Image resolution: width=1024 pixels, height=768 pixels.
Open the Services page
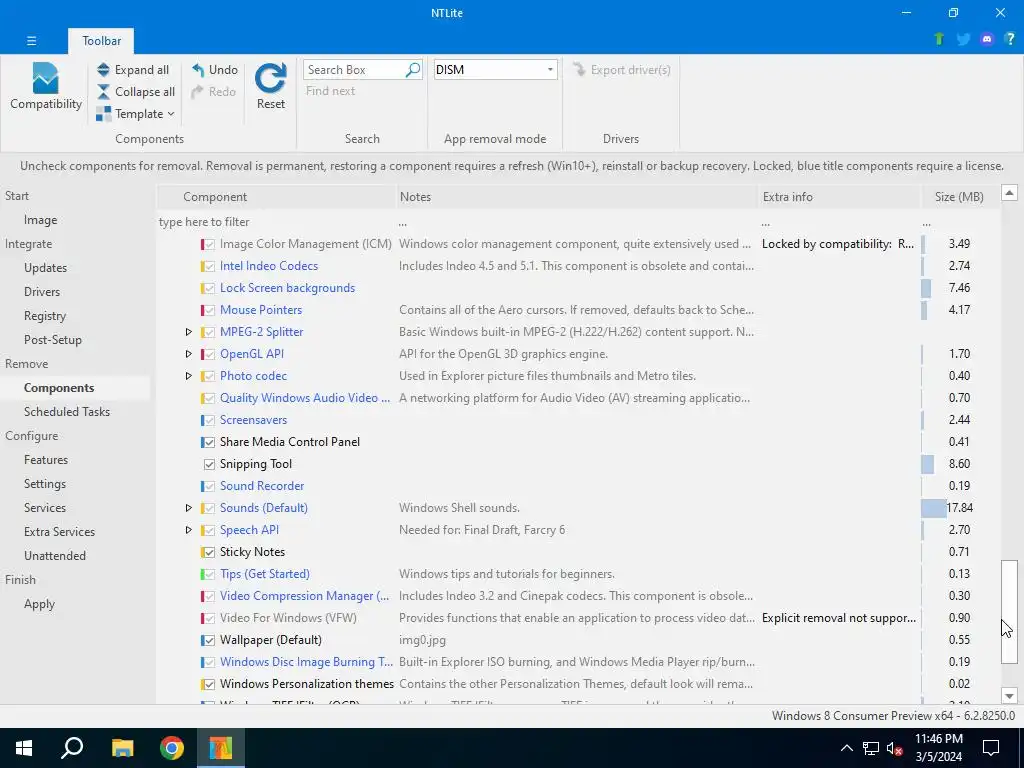(x=44, y=508)
